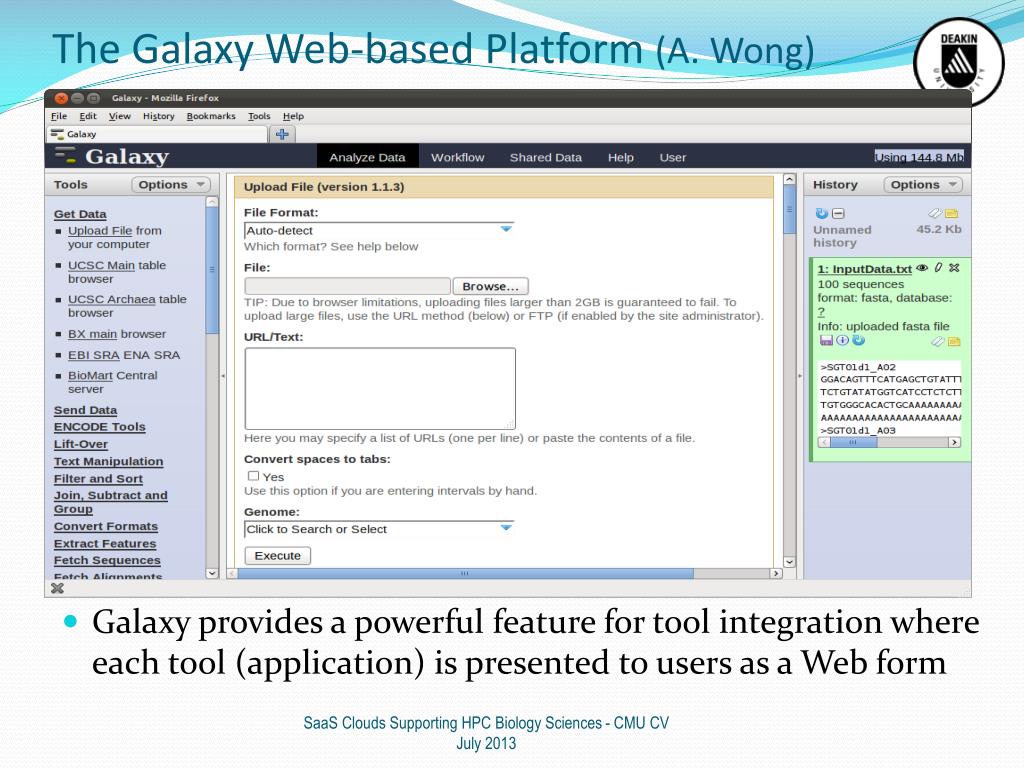Click the center panel horizontal scrollbar
The height and width of the screenshot is (768, 1024).
pos(465,573)
